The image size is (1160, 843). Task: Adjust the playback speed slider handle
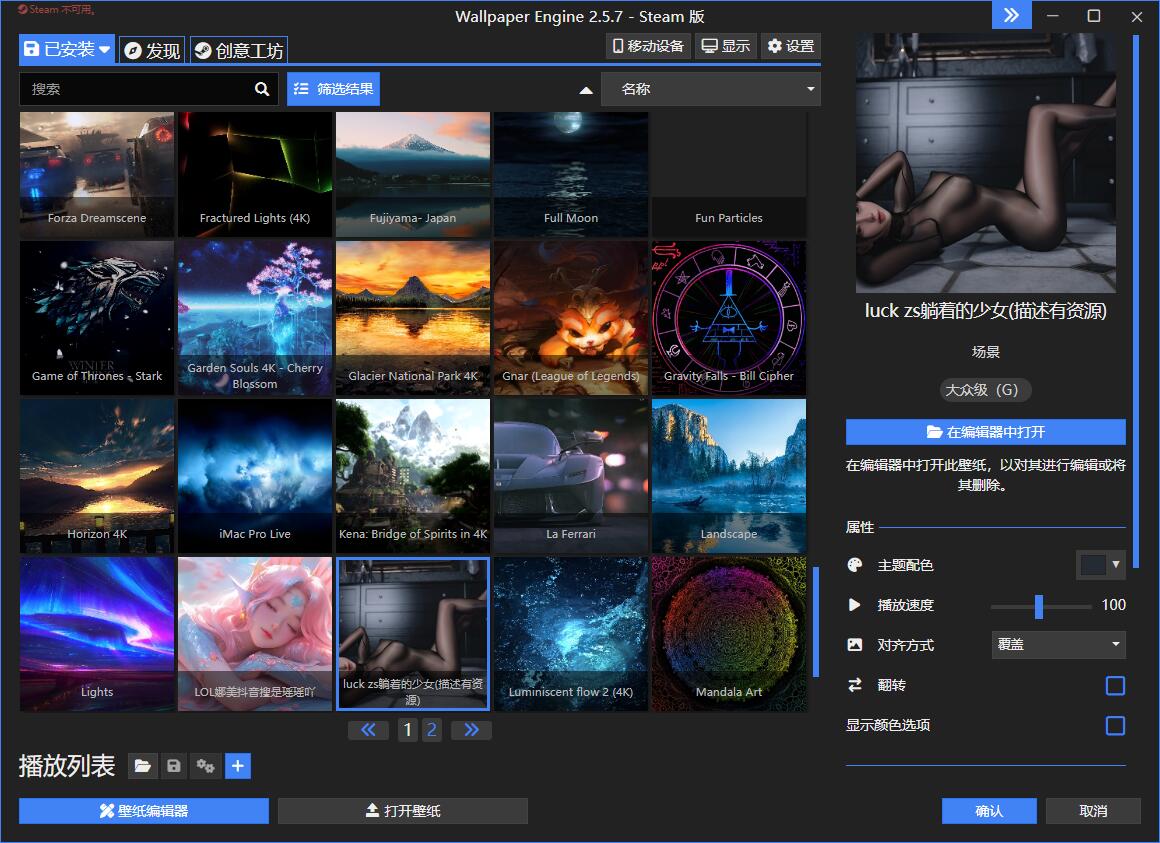(x=1039, y=606)
